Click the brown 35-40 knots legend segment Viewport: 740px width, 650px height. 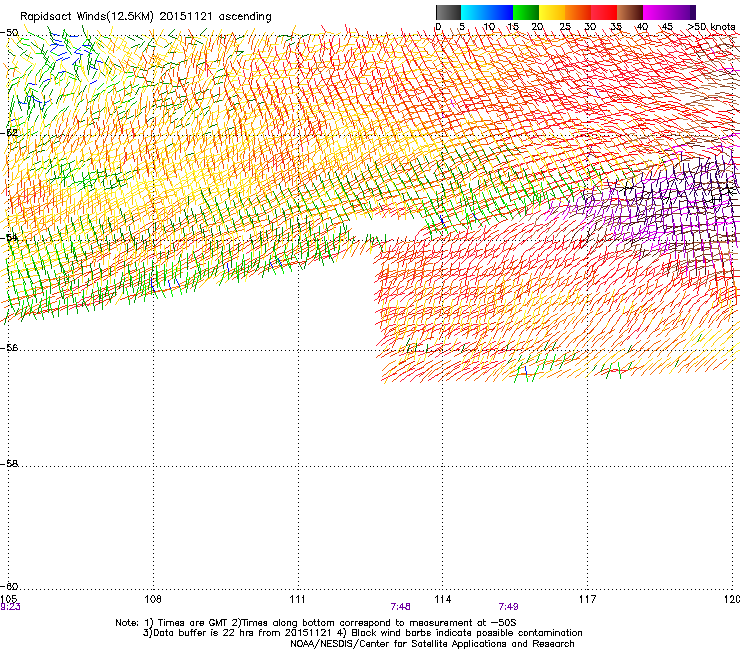630,12
